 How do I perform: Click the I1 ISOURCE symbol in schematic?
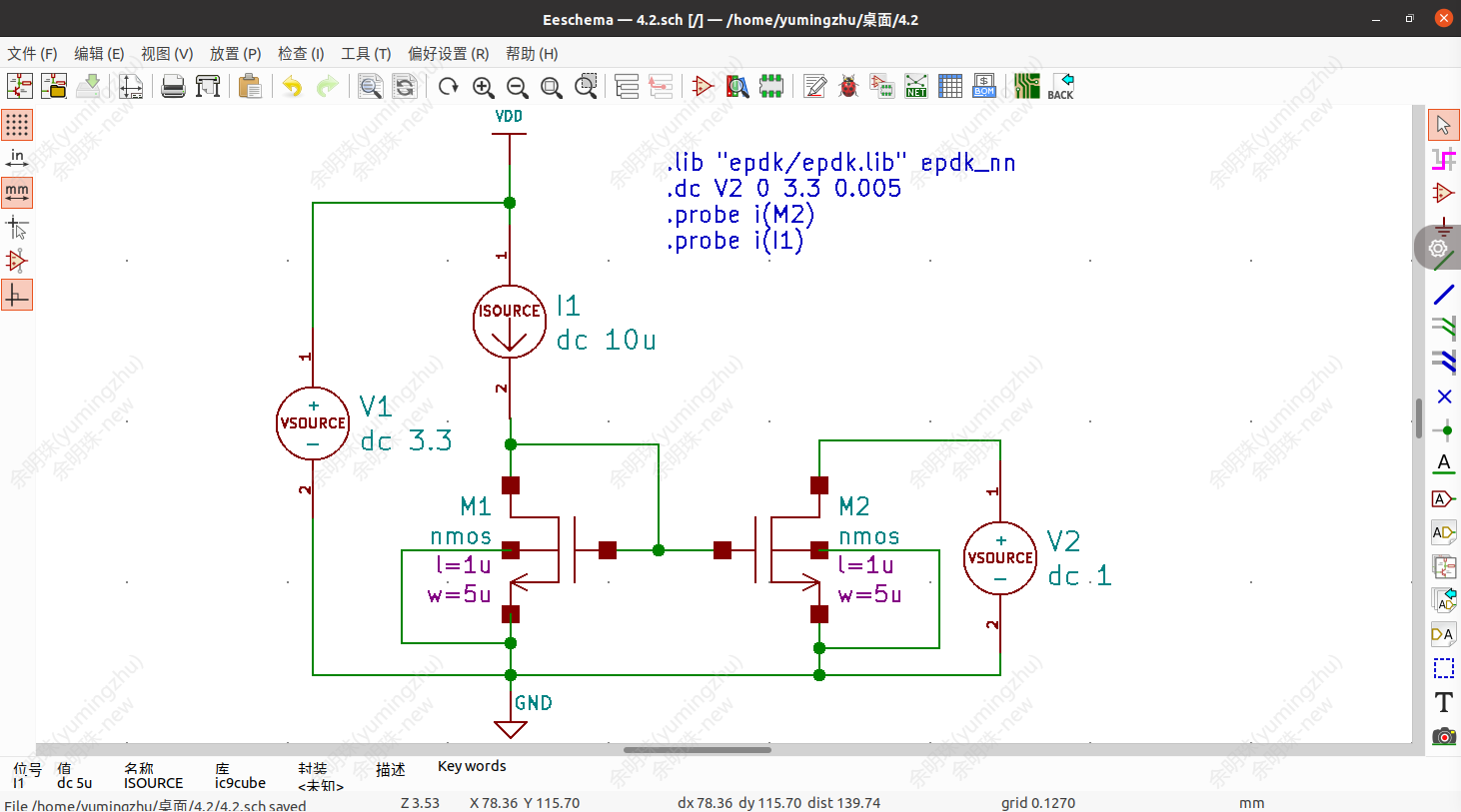tap(510, 322)
